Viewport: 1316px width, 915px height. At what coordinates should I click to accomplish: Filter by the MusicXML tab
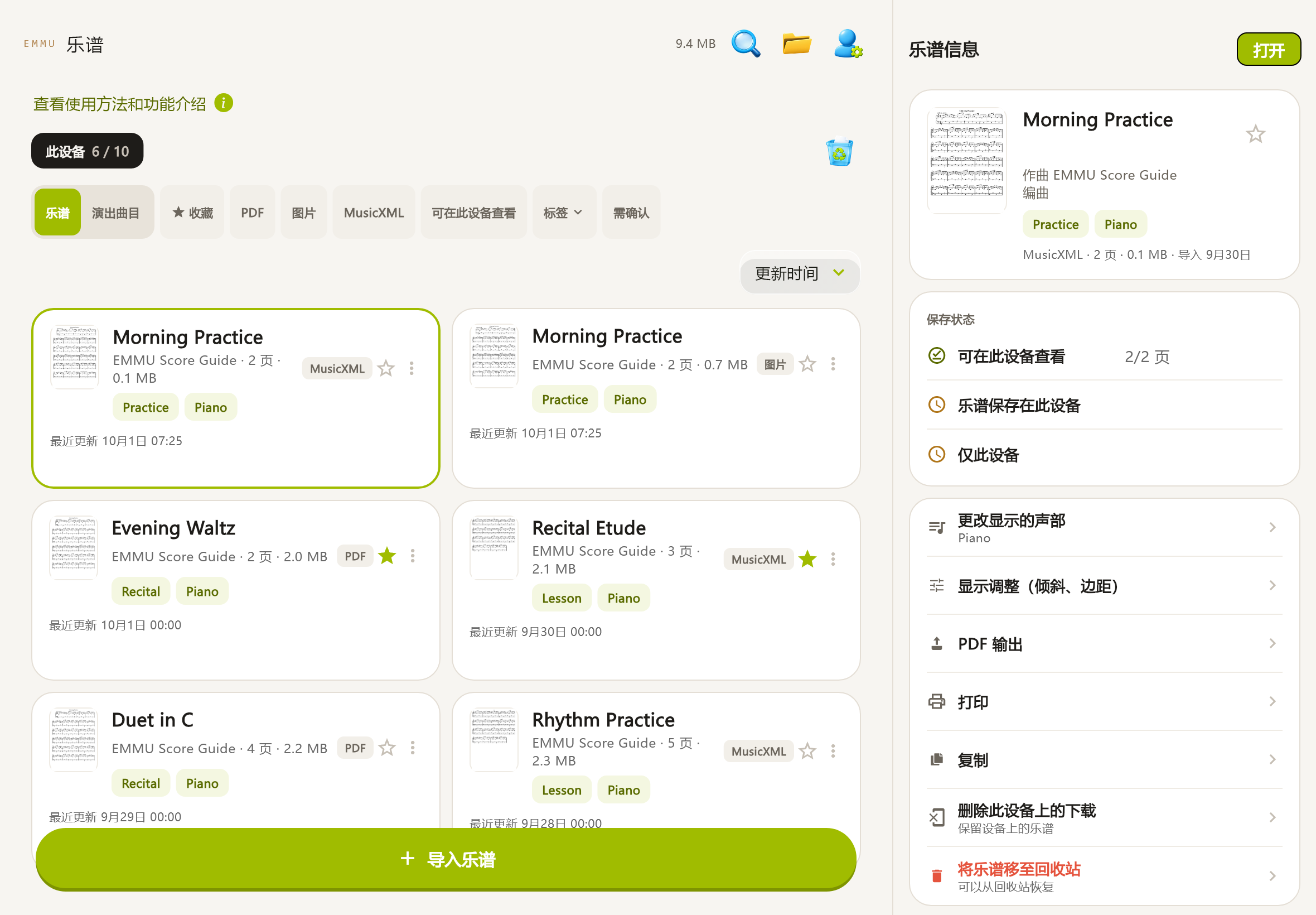(x=374, y=213)
